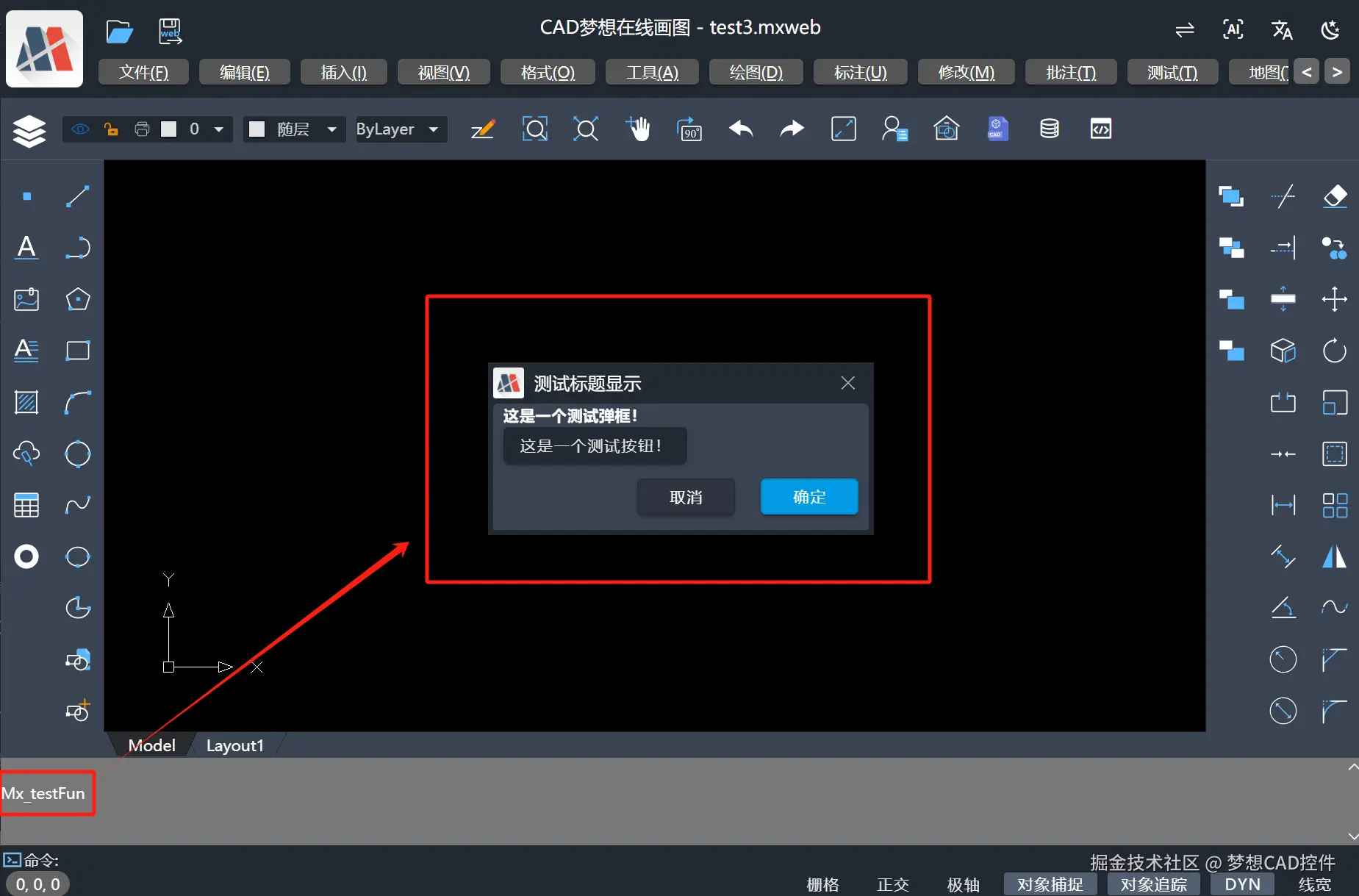Open the 编辑(E) menu
This screenshot has height=896, width=1359.
pos(245,72)
